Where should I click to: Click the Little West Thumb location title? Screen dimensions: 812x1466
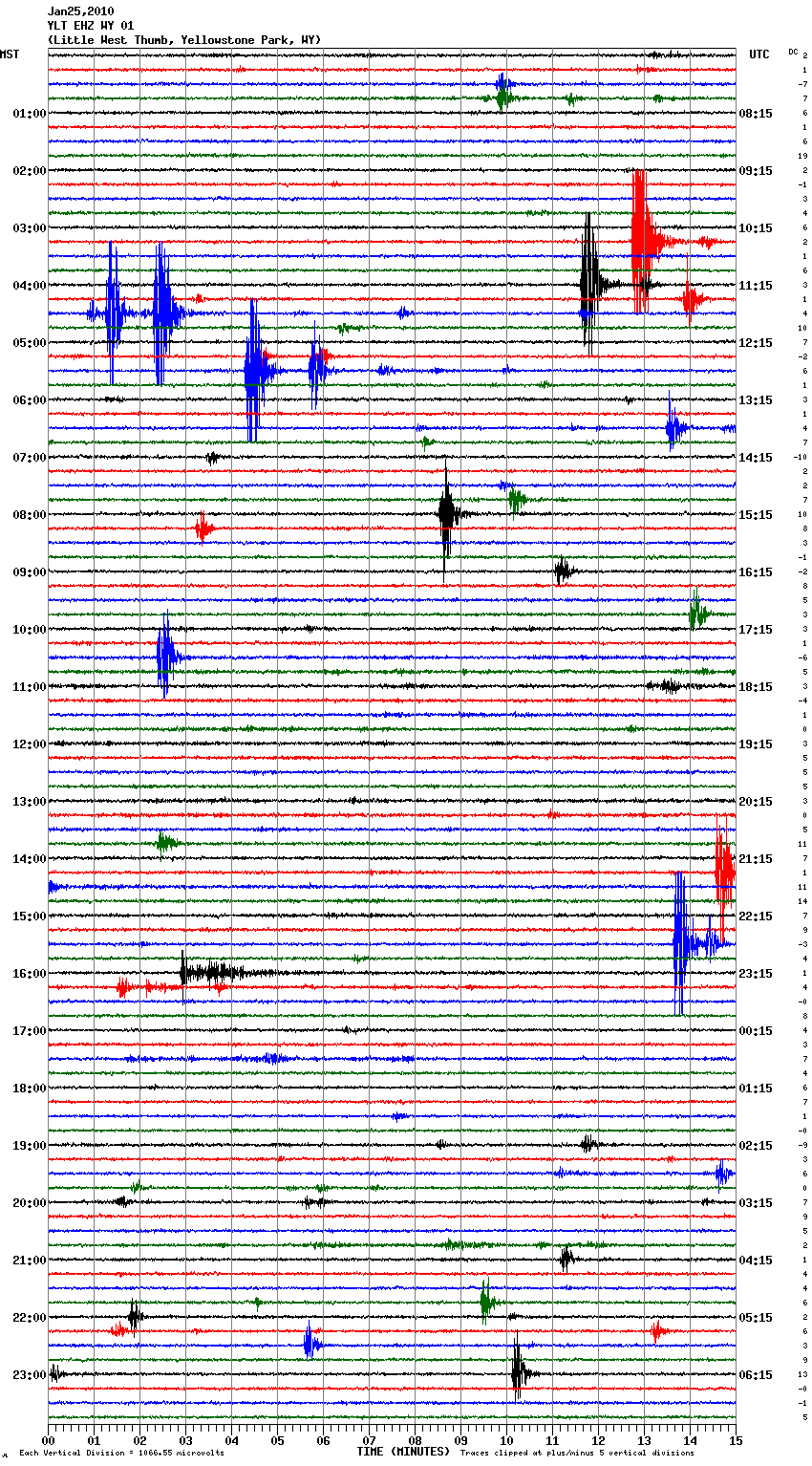184,40
